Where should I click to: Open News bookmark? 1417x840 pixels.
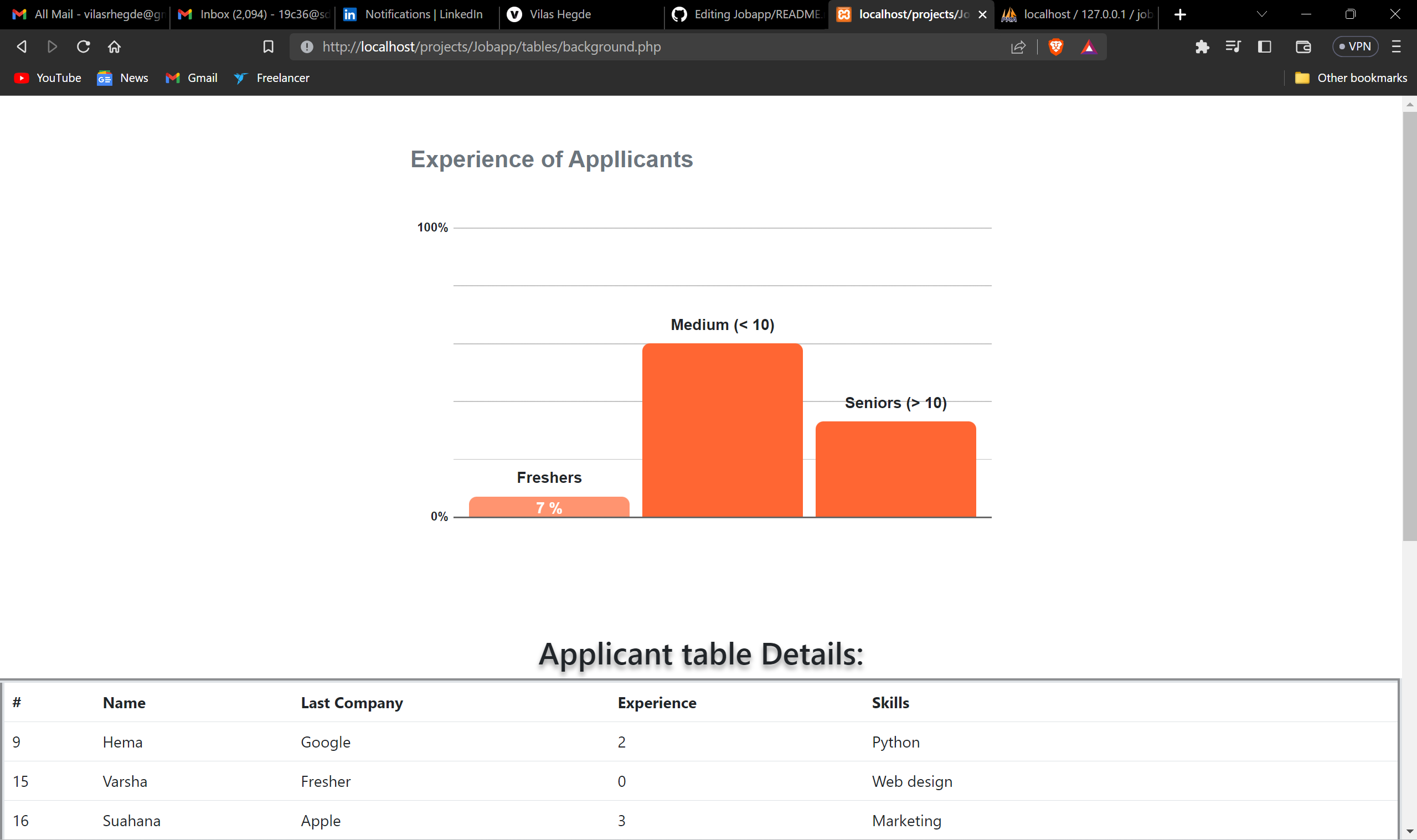coord(123,78)
